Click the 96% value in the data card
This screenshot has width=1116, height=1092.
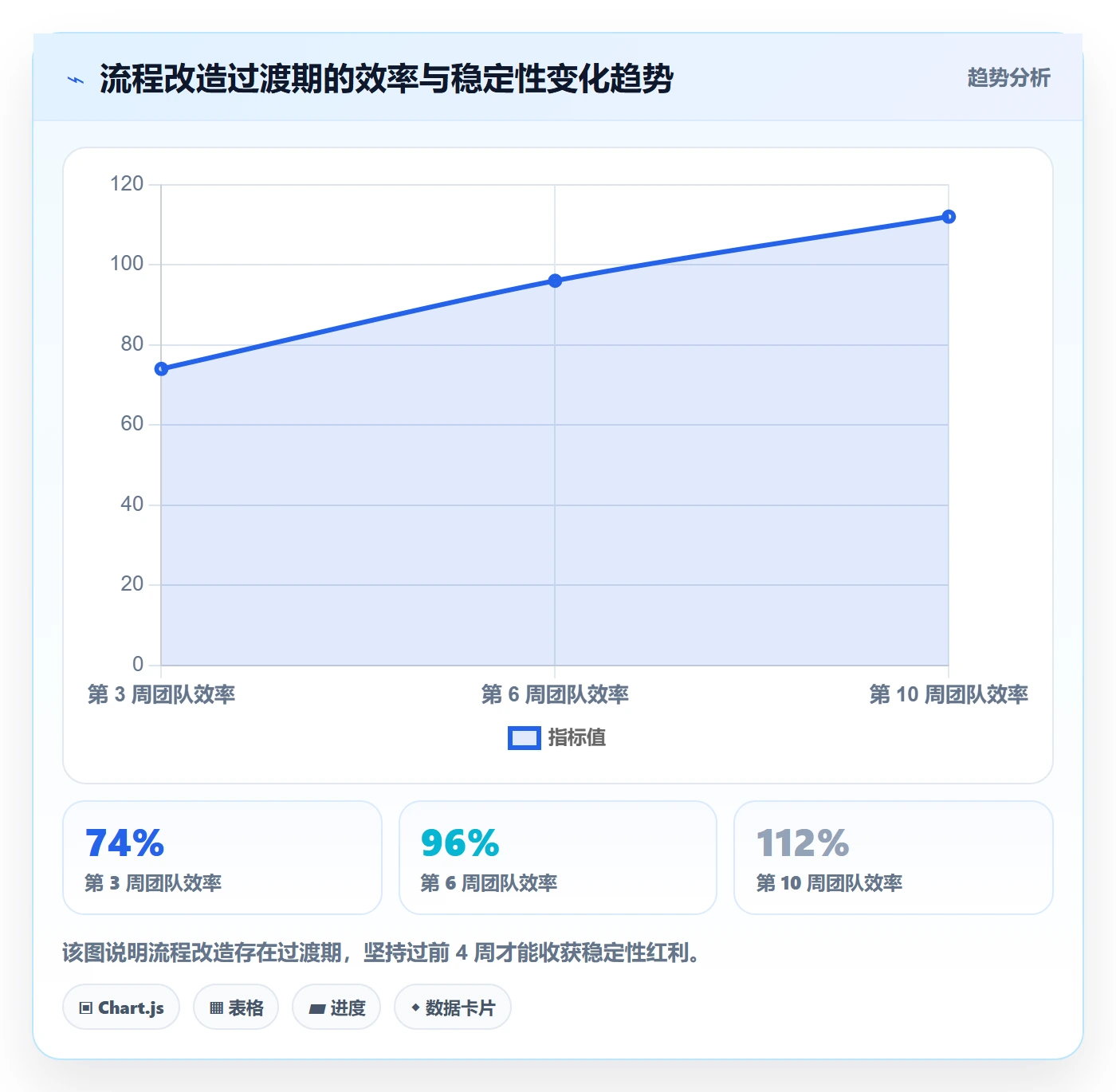460,843
